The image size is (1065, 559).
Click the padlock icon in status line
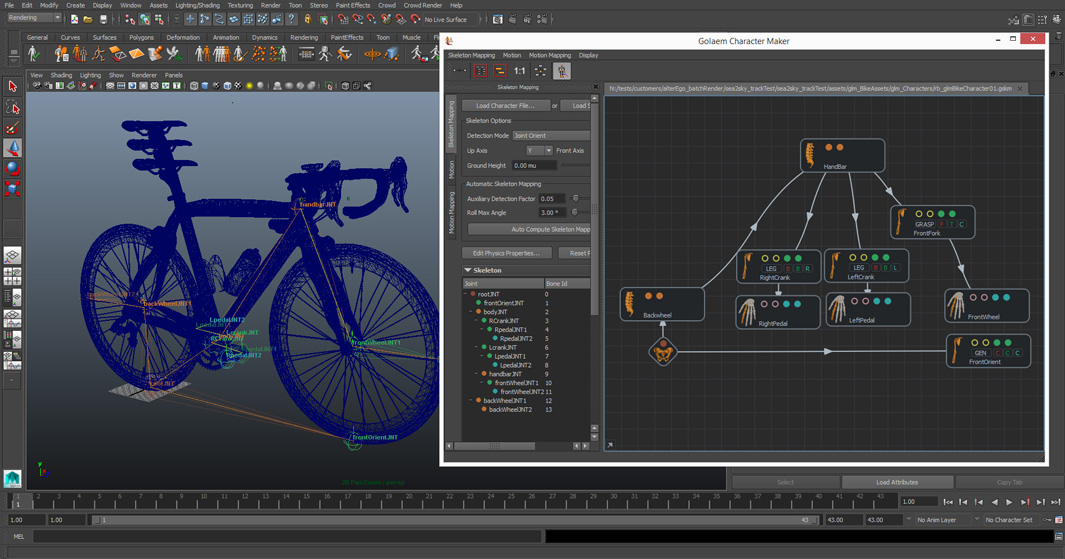pos(308,19)
